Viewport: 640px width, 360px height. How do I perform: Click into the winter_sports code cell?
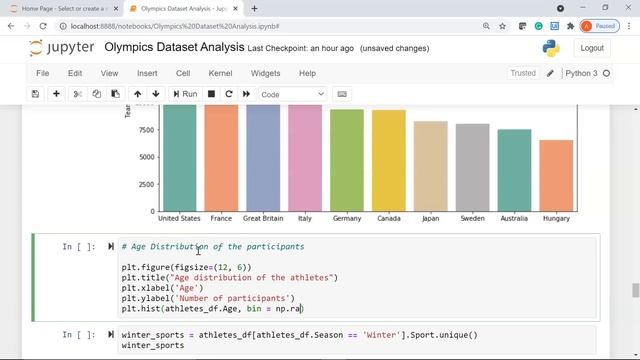click(x=356, y=340)
